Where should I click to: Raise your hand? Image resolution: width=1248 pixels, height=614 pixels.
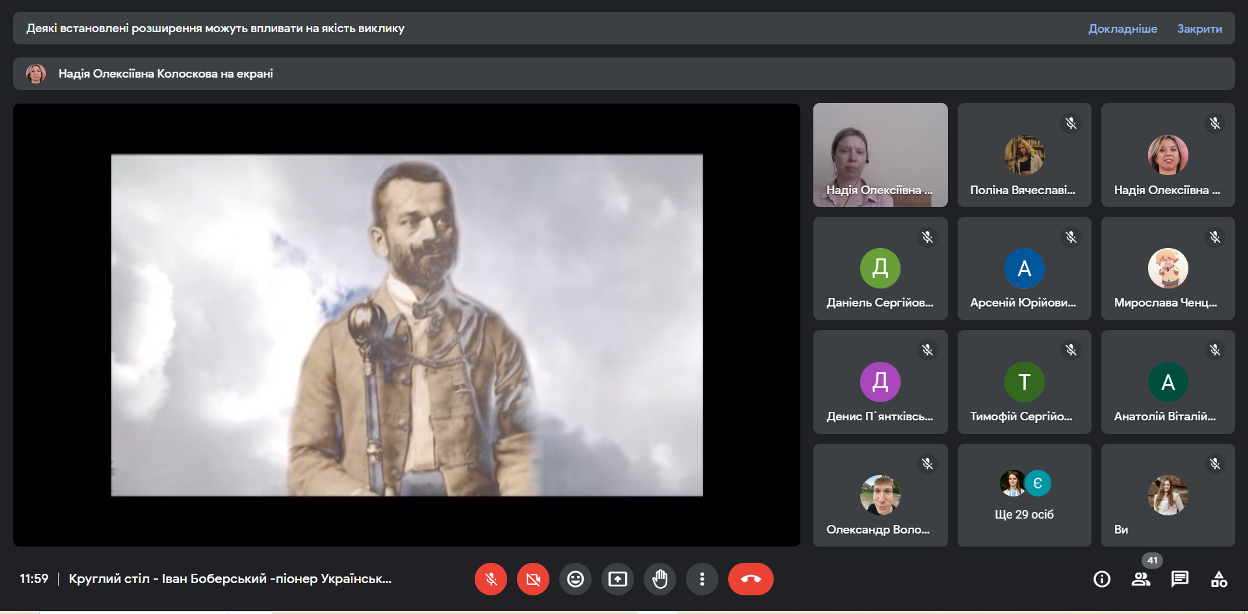point(660,579)
